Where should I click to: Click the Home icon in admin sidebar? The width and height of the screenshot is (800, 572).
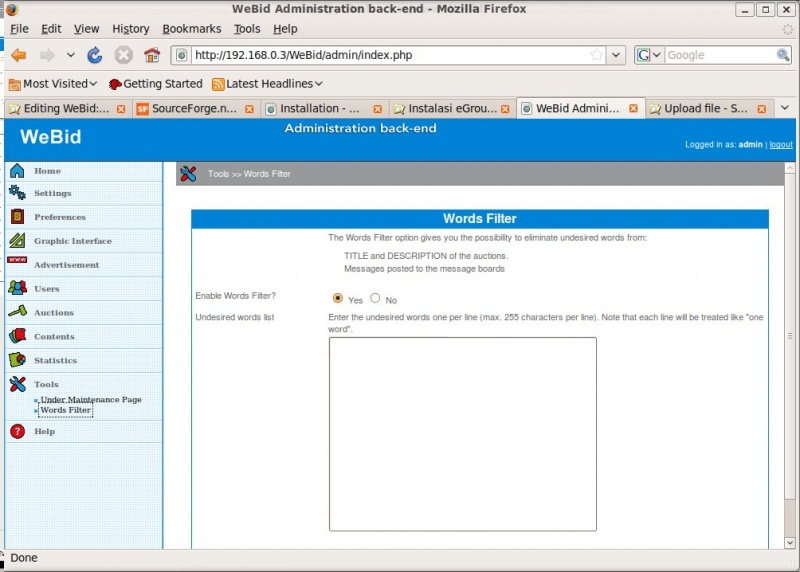click(17, 171)
